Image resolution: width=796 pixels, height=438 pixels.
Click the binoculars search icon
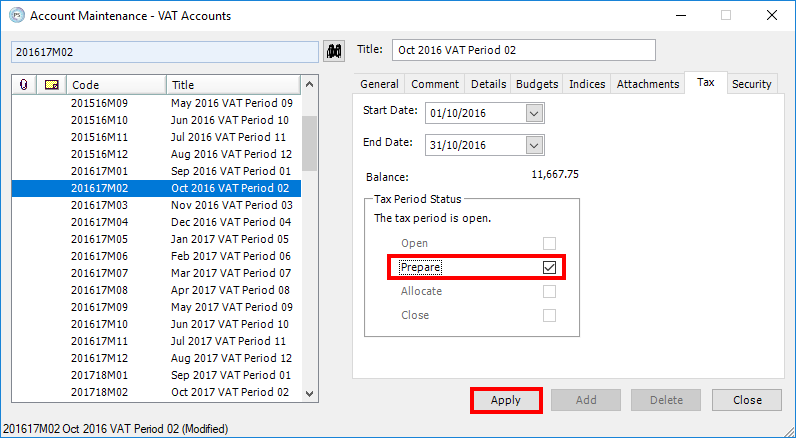[335, 51]
